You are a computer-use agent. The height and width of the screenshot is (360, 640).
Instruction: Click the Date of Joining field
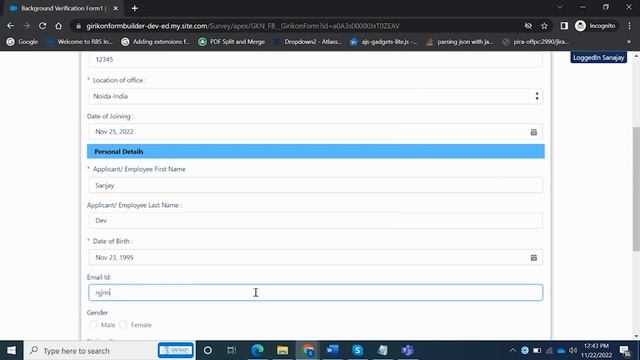click(x=316, y=132)
